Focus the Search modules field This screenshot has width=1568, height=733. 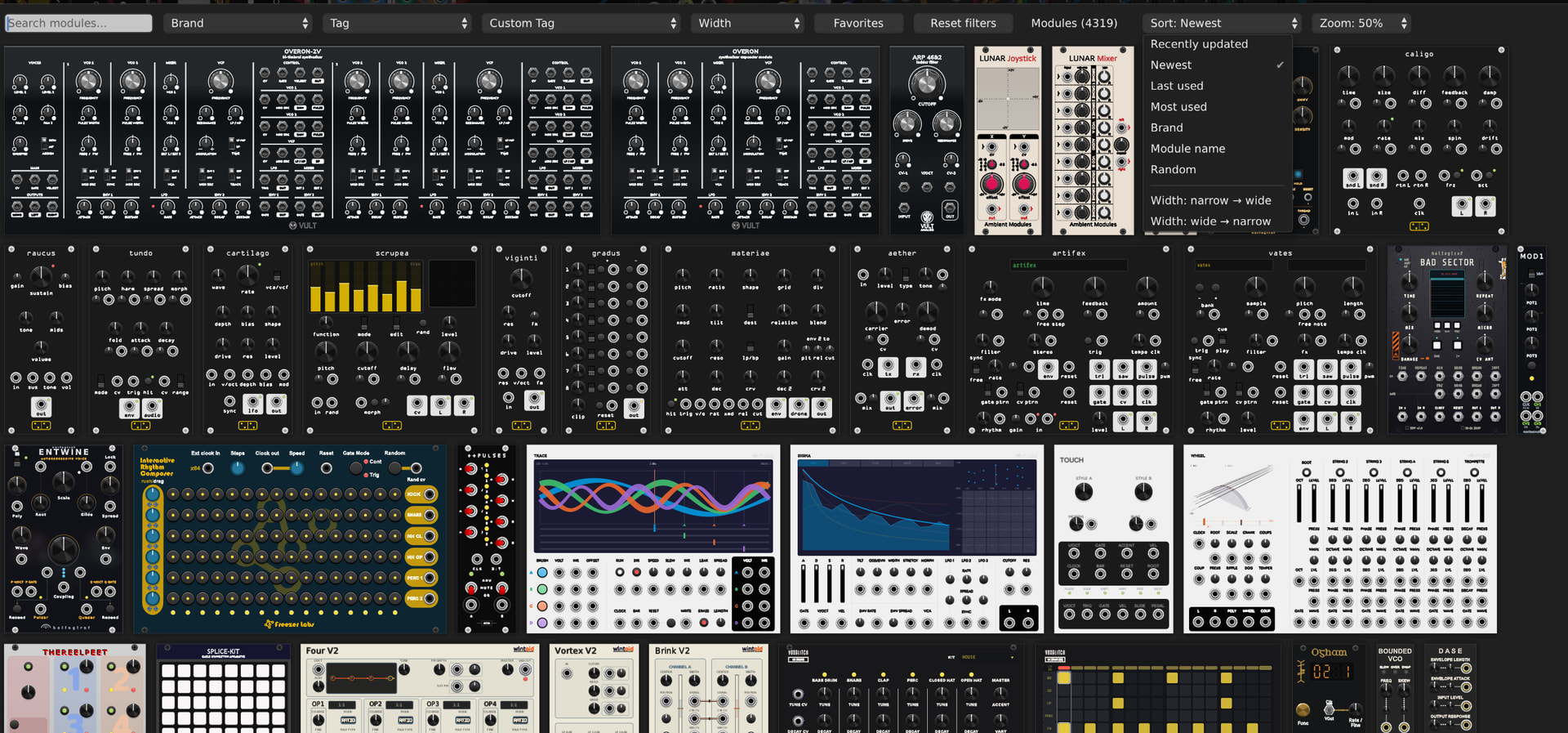point(78,23)
